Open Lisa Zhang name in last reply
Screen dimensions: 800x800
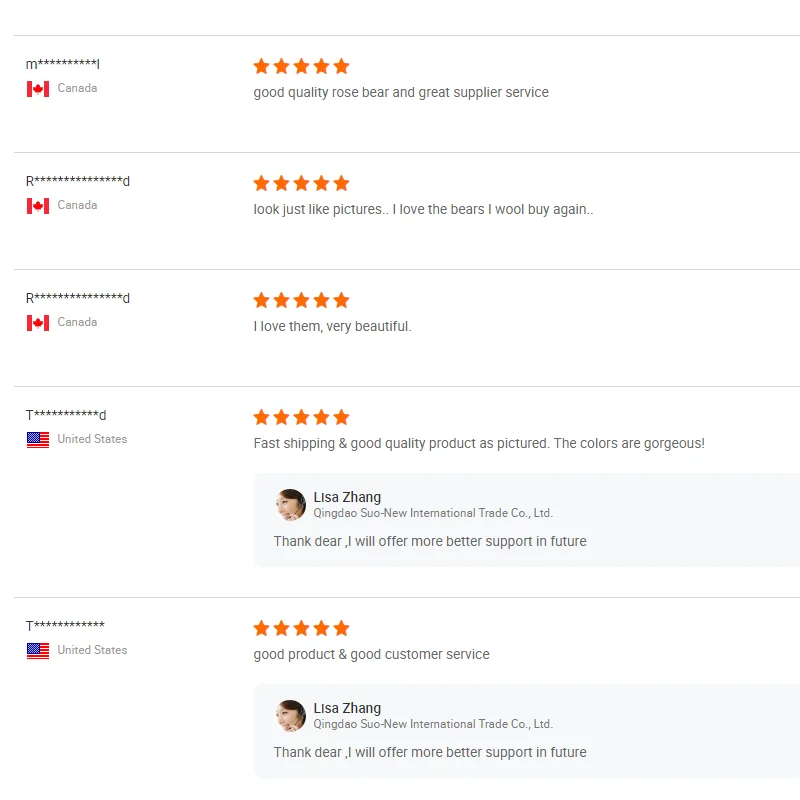[x=347, y=708]
